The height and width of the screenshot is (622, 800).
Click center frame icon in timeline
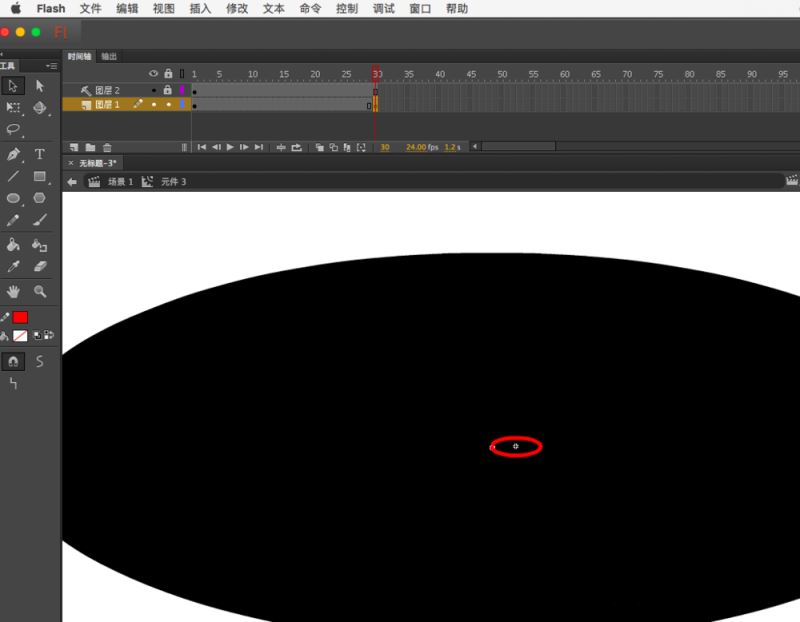(x=281, y=147)
